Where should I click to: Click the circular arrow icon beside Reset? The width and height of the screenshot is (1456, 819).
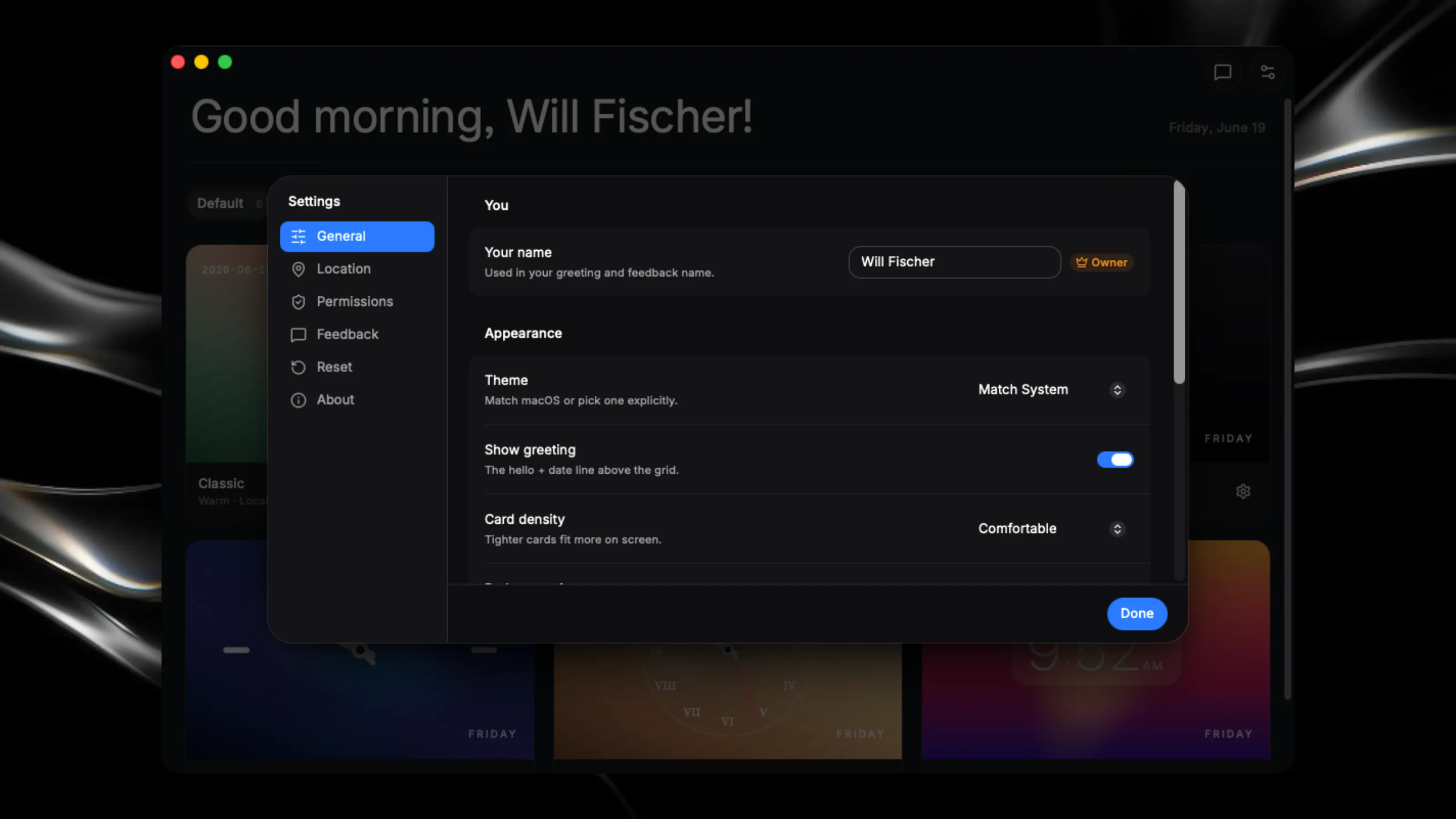[298, 367]
